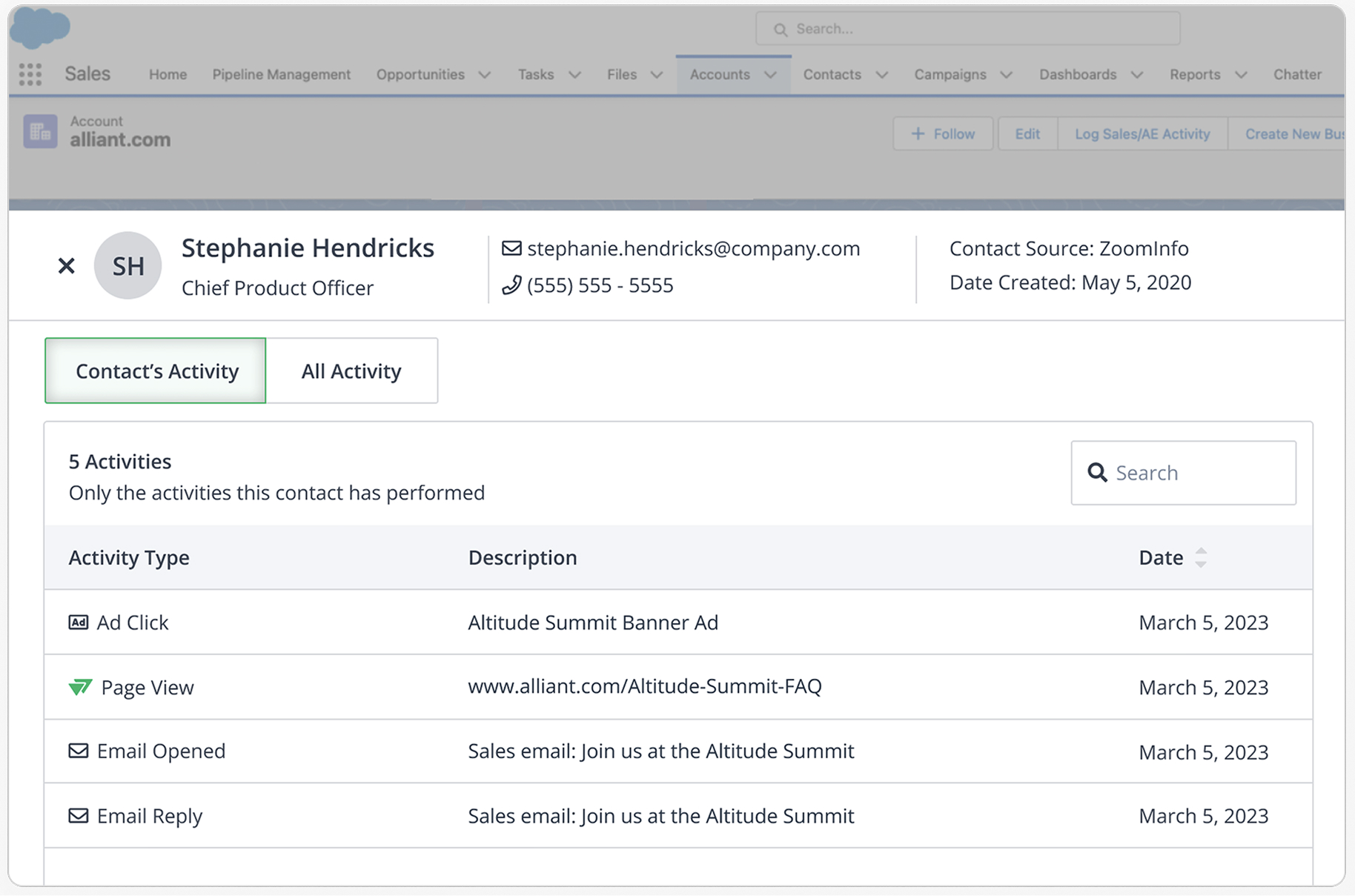Open the stephanie.hendricks@company.com email link
Viewport: 1355px width, 896px height.
click(x=694, y=248)
